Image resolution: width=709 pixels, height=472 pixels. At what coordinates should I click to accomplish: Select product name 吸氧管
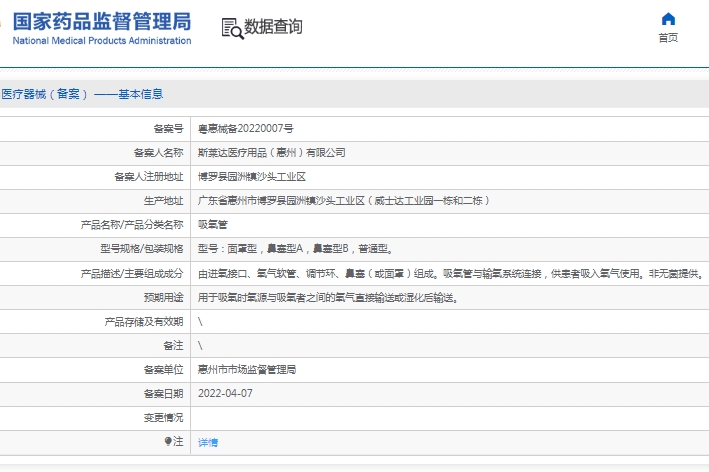point(213,225)
